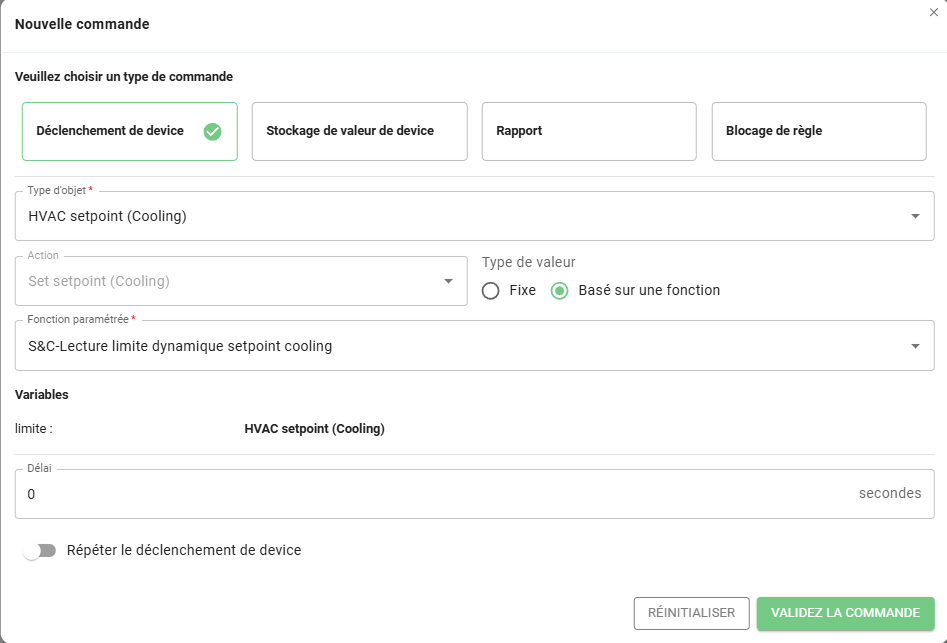The width and height of the screenshot is (947, 643).
Task: Click the Répéter le déclenchement de device label
Action: pyautogui.click(x=184, y=550)
